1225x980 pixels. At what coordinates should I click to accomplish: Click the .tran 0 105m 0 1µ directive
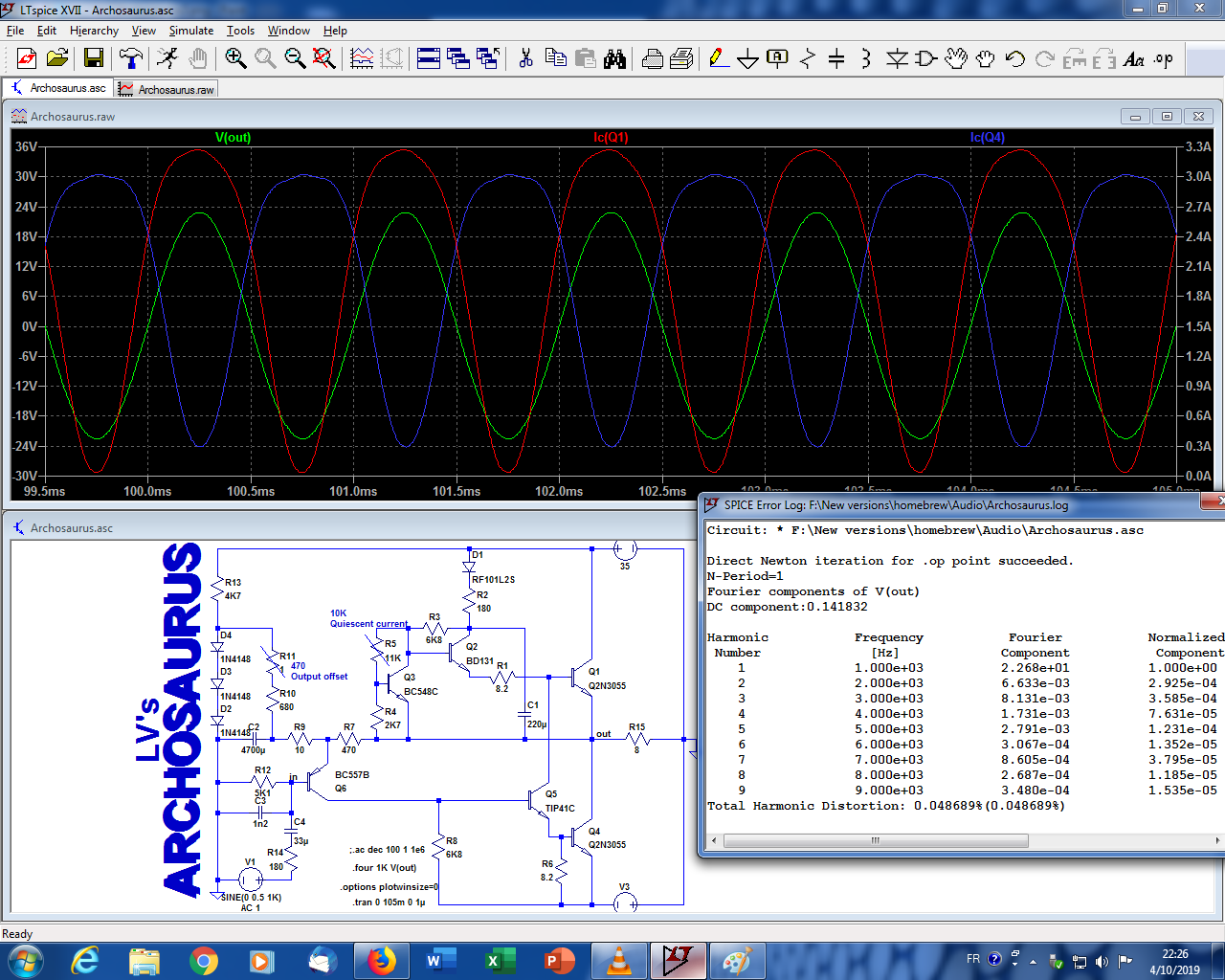coord(389,902)
